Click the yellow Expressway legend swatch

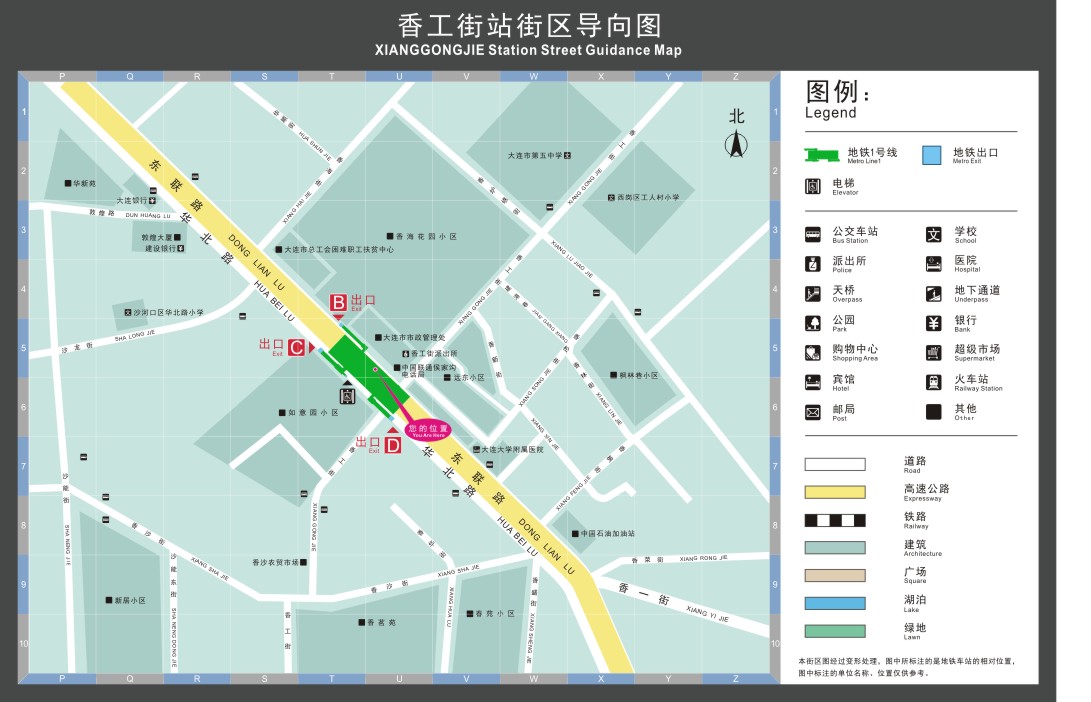click(x=834, y=492)
